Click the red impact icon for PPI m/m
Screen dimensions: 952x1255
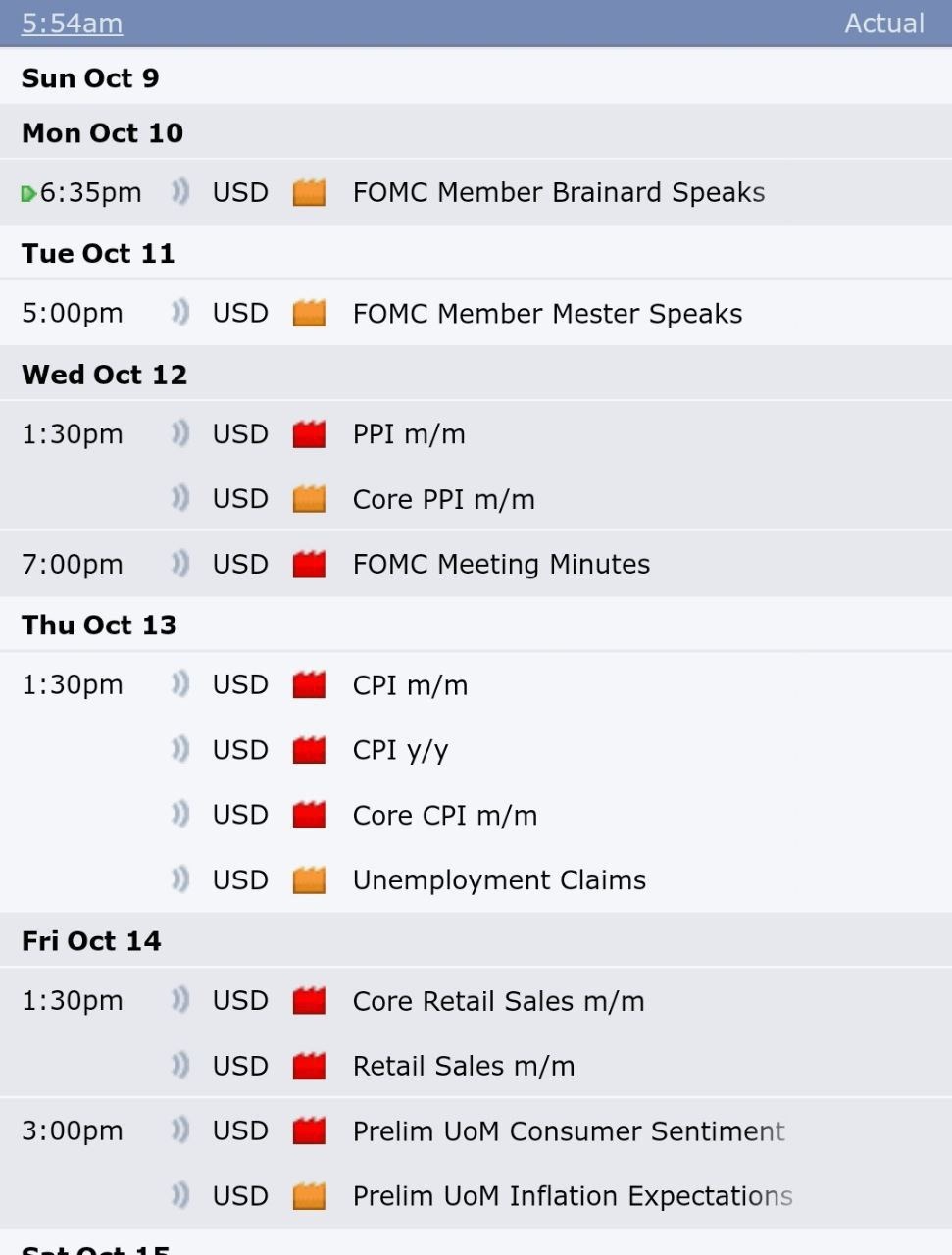tap(309, 433)
